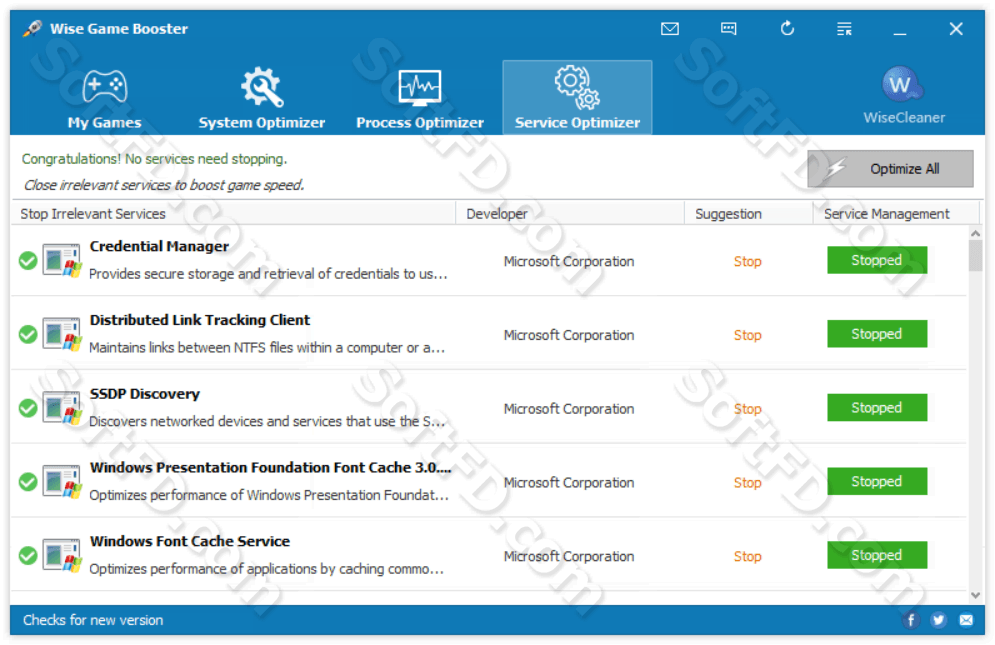Click Stop suggestion for Windows Font Cache Service
The image size is (995, 645).
[x=748, y=556]
